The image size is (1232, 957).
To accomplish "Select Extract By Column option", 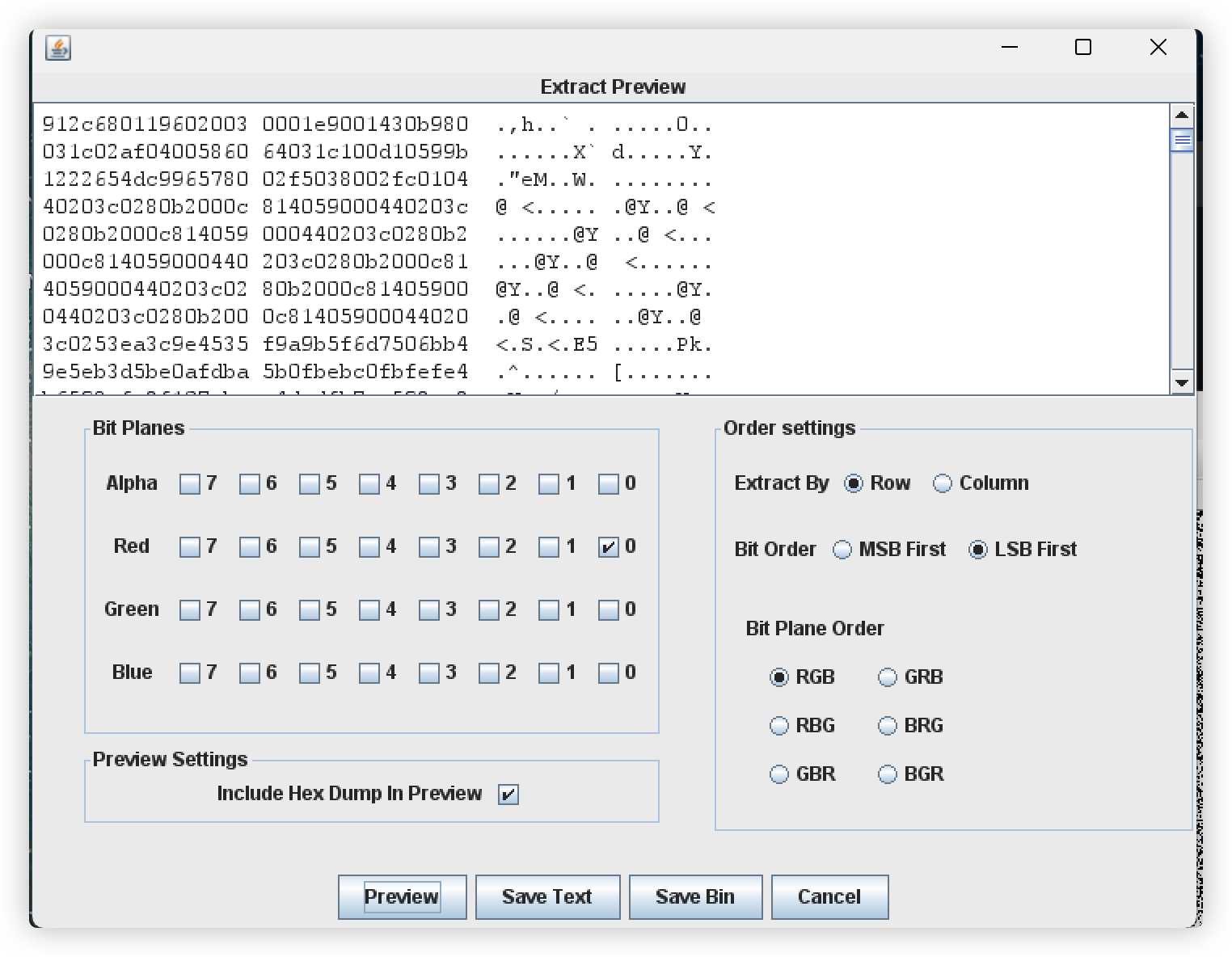I will click(942, 483).
